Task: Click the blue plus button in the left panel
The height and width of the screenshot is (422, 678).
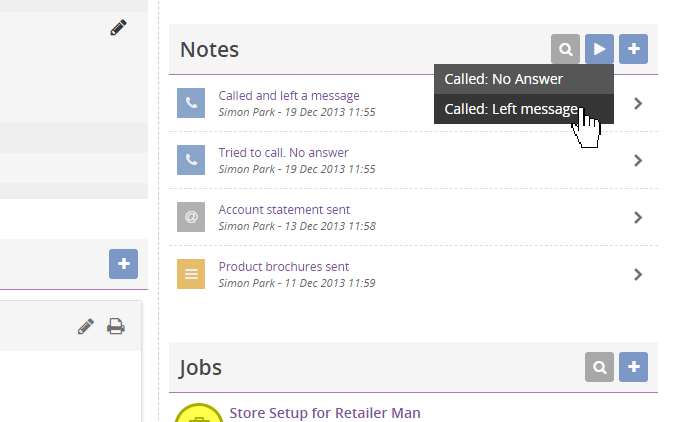Action: (124, 264)
